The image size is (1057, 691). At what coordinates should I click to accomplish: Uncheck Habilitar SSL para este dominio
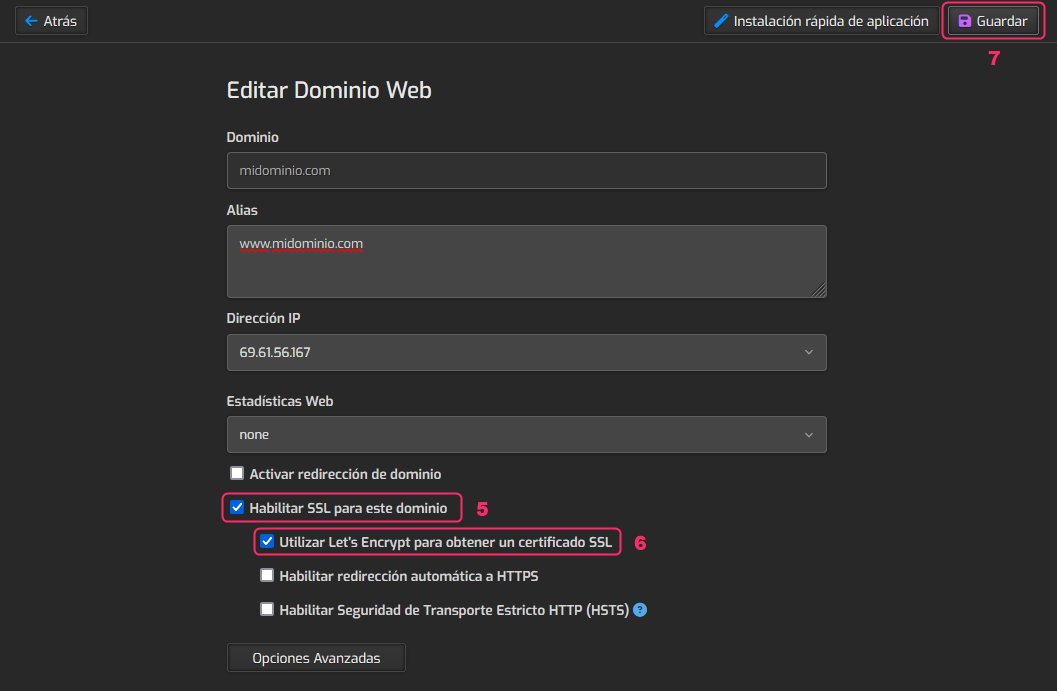click(x=237, y=508)
